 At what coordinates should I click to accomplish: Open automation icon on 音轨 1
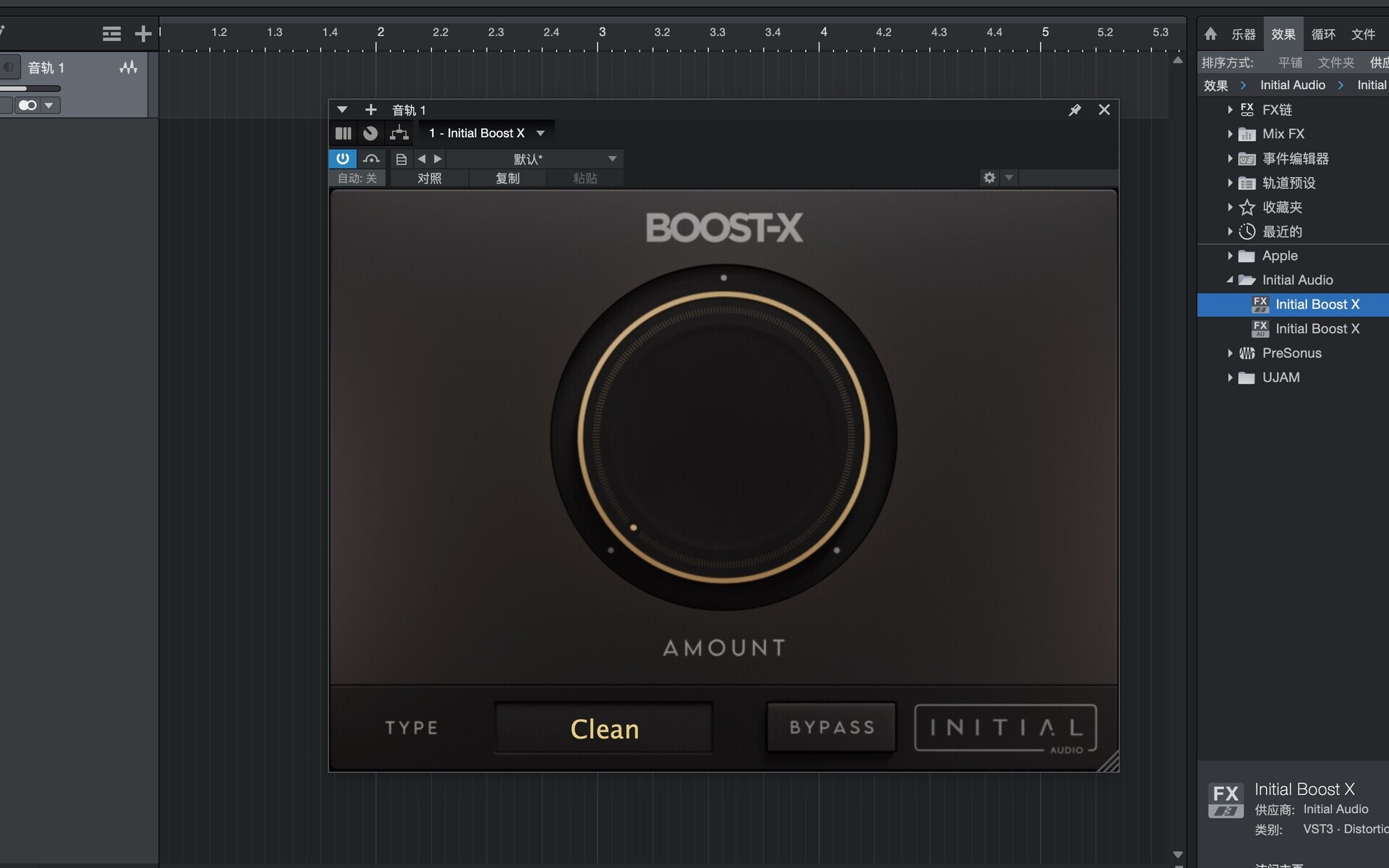[x=128, y=67]
